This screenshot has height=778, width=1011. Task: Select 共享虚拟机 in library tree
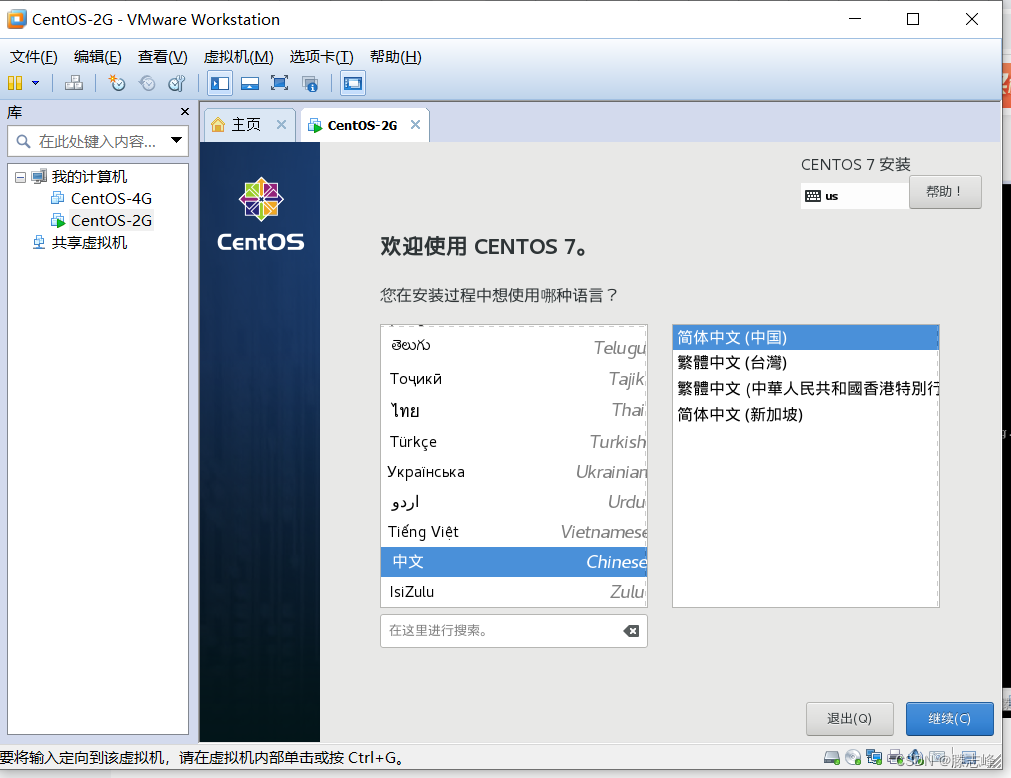click(89, 242)
